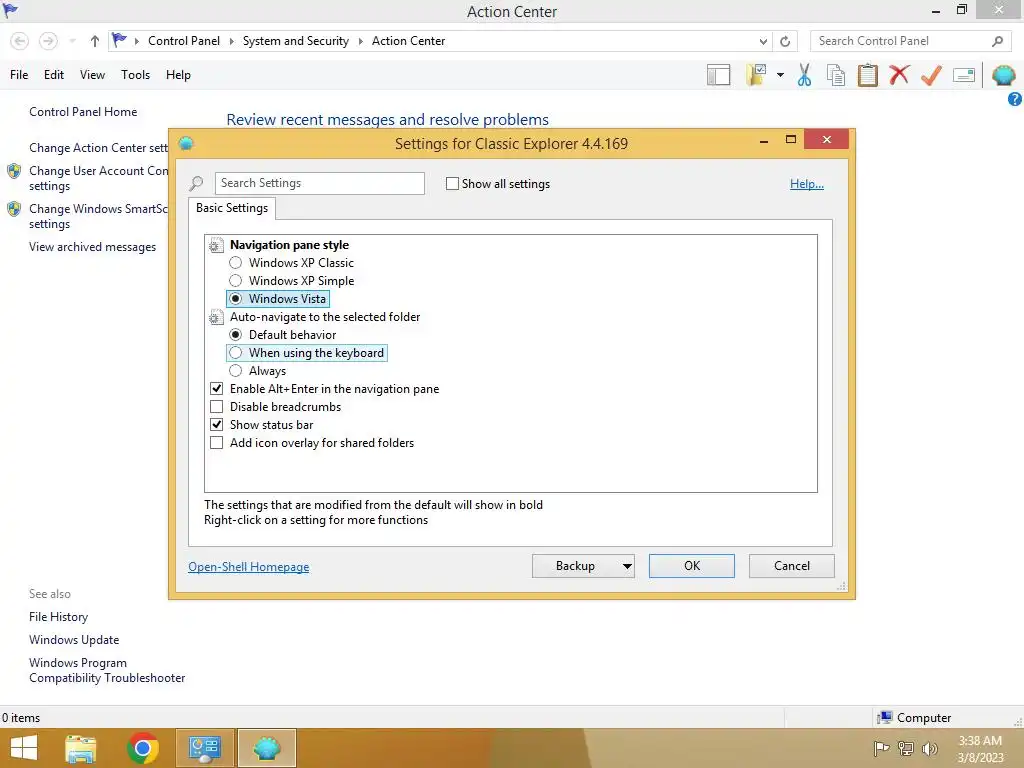This screenshot has width=1024, height=768.
Task: Refresh the Action Center page
Action: click(785, 41)
